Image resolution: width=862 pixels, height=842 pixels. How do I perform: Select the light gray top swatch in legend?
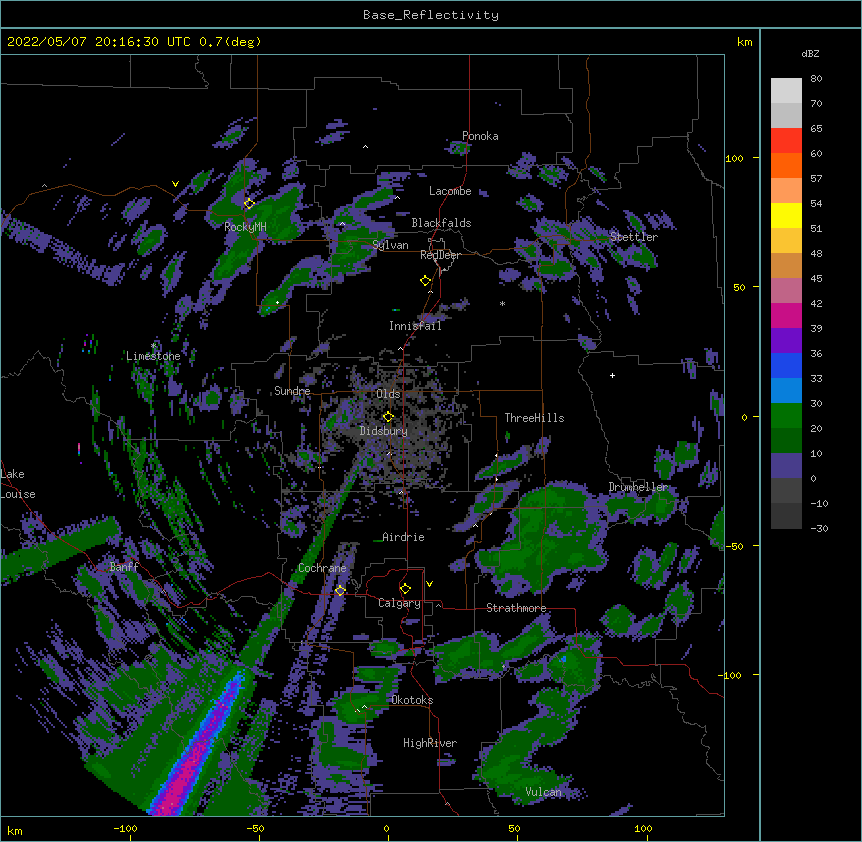(786, 90)
